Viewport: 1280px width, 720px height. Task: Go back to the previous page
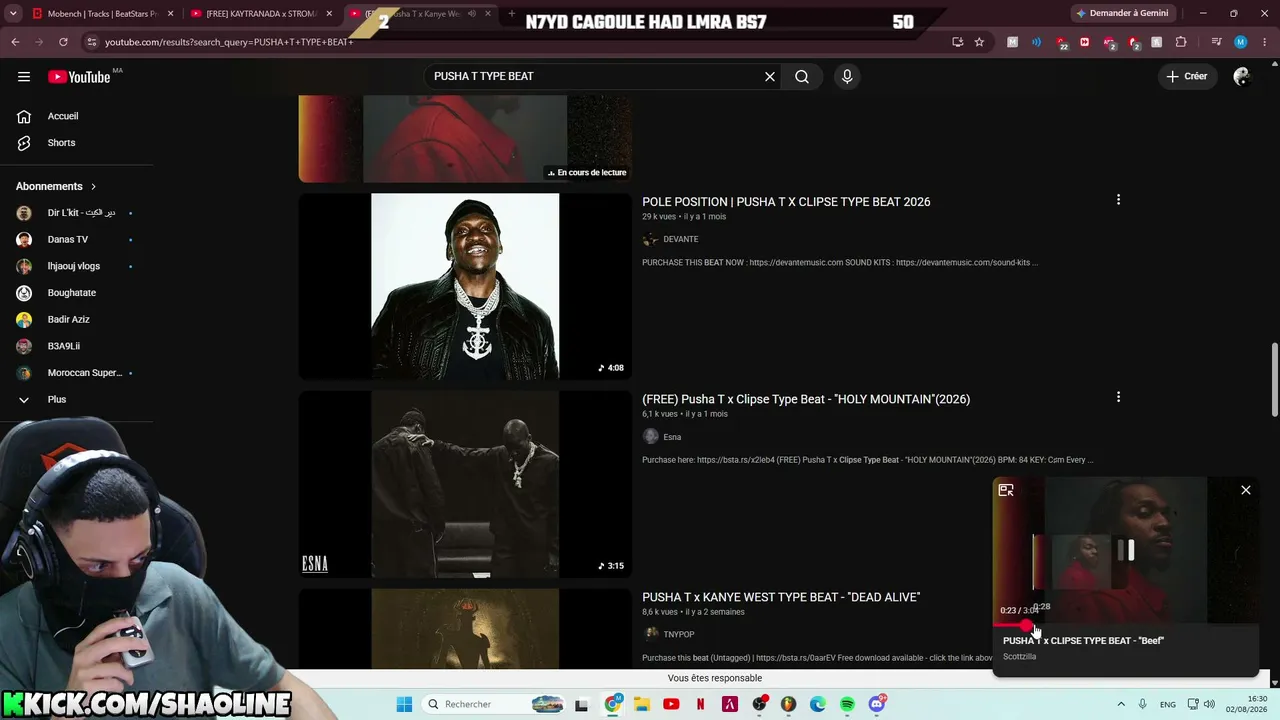click(15, 42)
